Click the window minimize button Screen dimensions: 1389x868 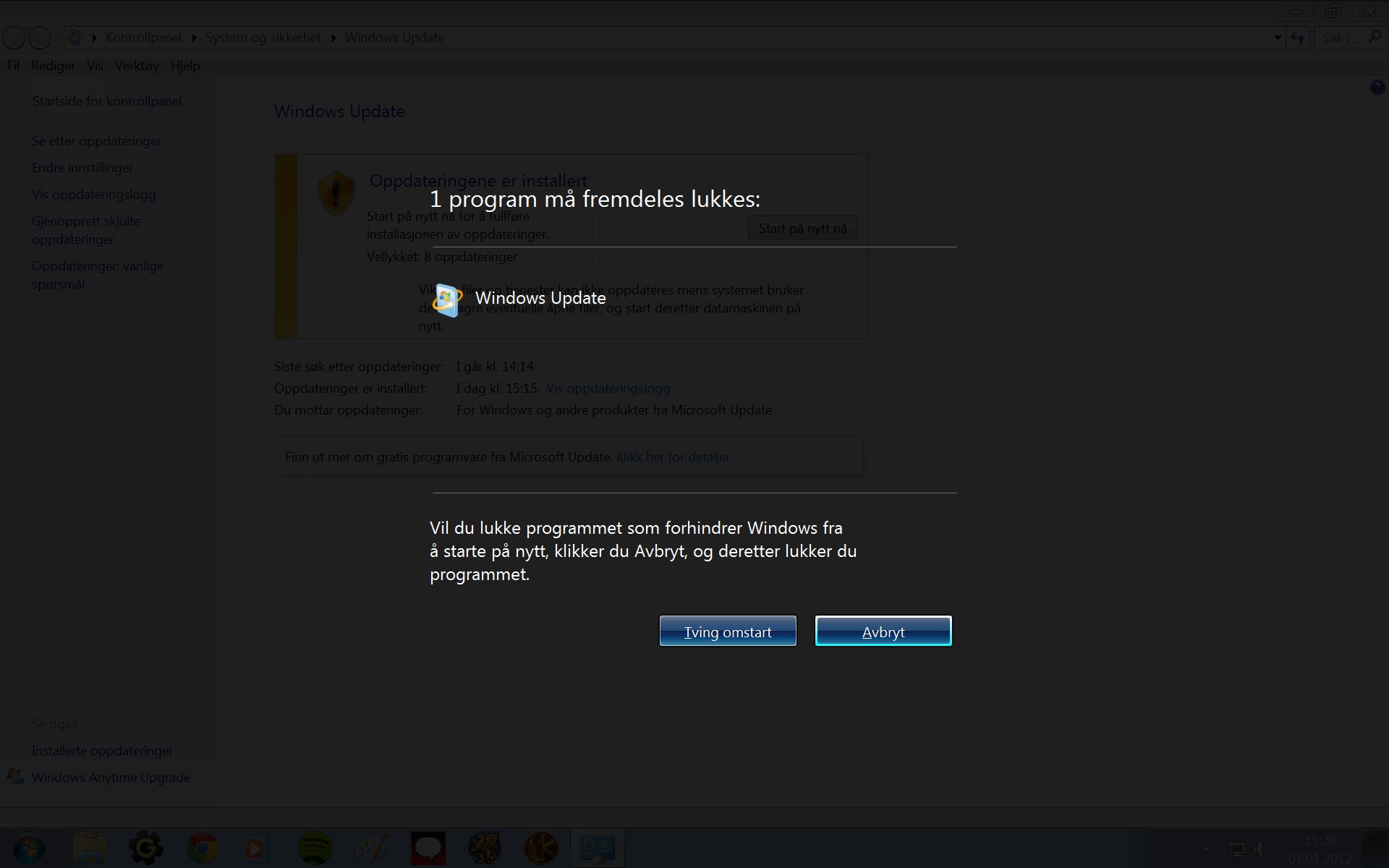[1296, 12]
